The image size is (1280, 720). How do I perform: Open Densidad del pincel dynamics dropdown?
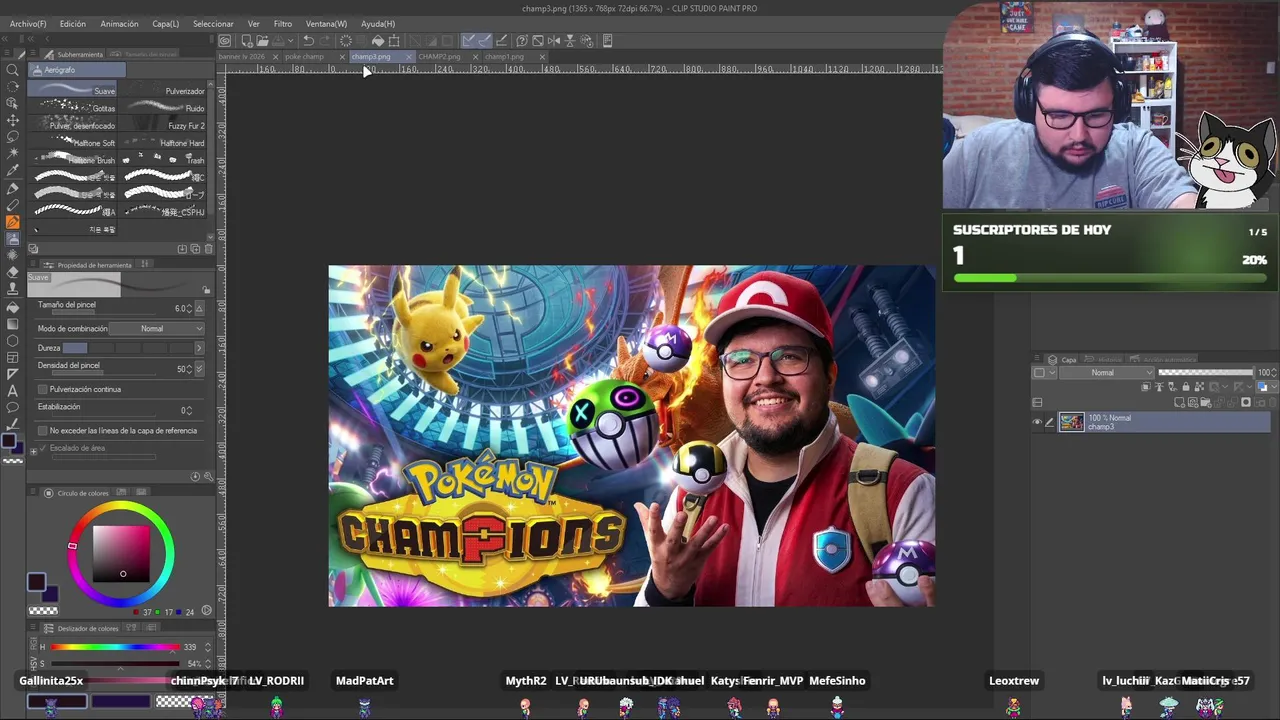pyautogui.click(x=198, y=369)
